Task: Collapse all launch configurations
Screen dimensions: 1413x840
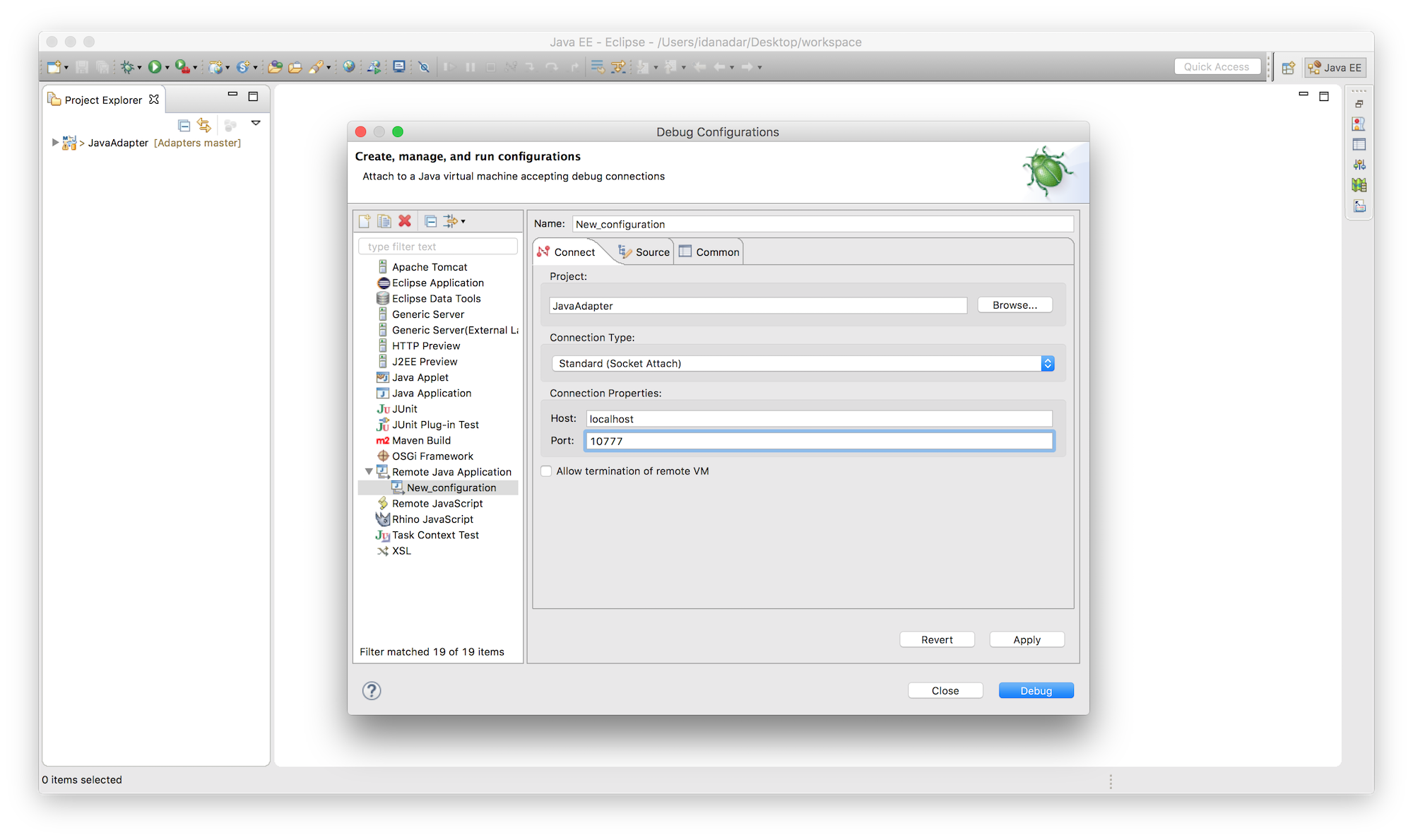Action: point(430,221)
